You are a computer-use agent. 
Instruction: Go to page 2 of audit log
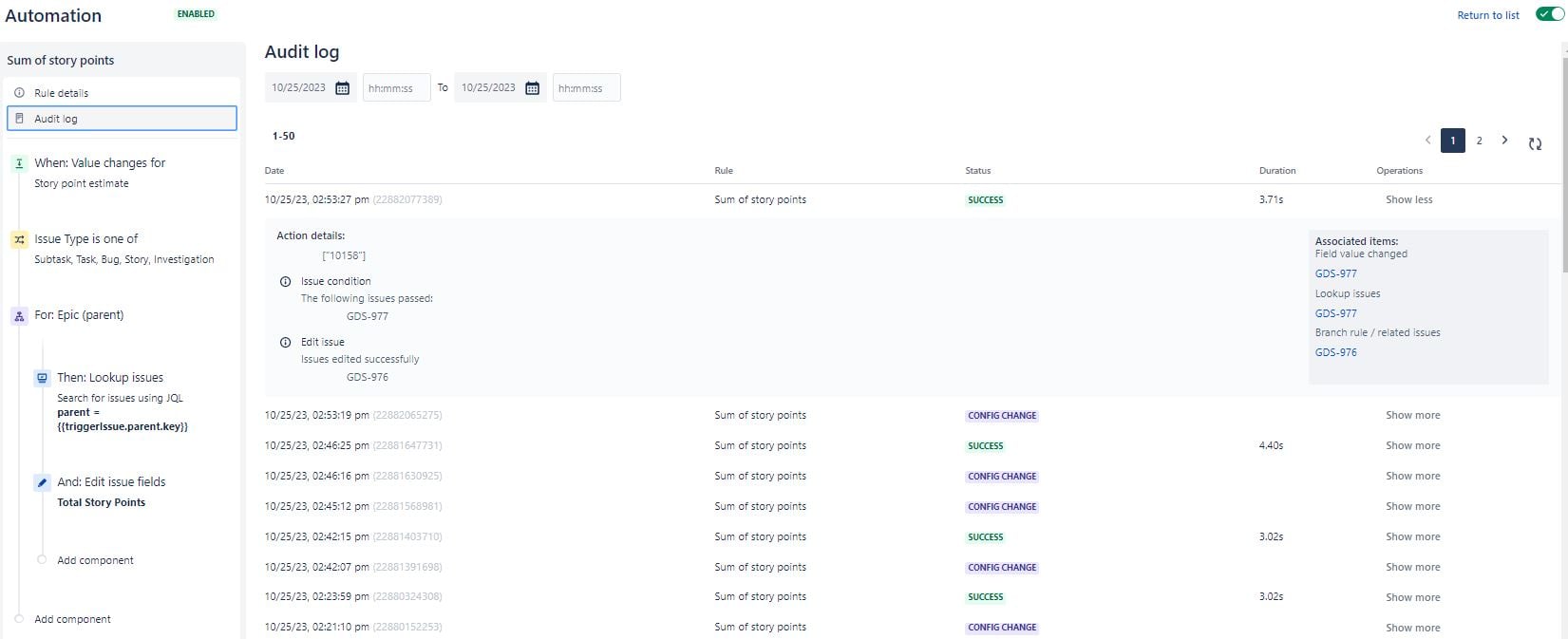(1479, 141)
